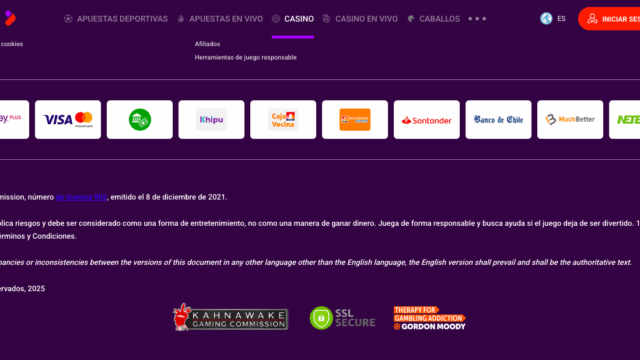Click the Gordon Moody therapy logo

429,318
